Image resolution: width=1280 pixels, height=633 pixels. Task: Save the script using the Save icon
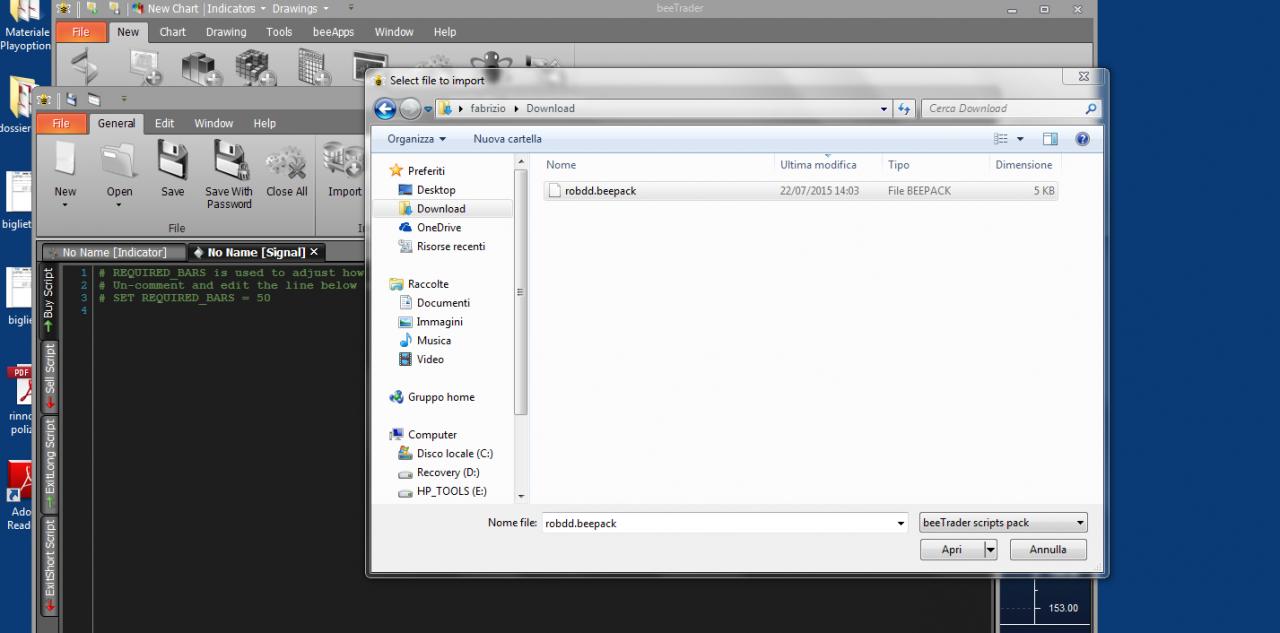tap(173, 160)
